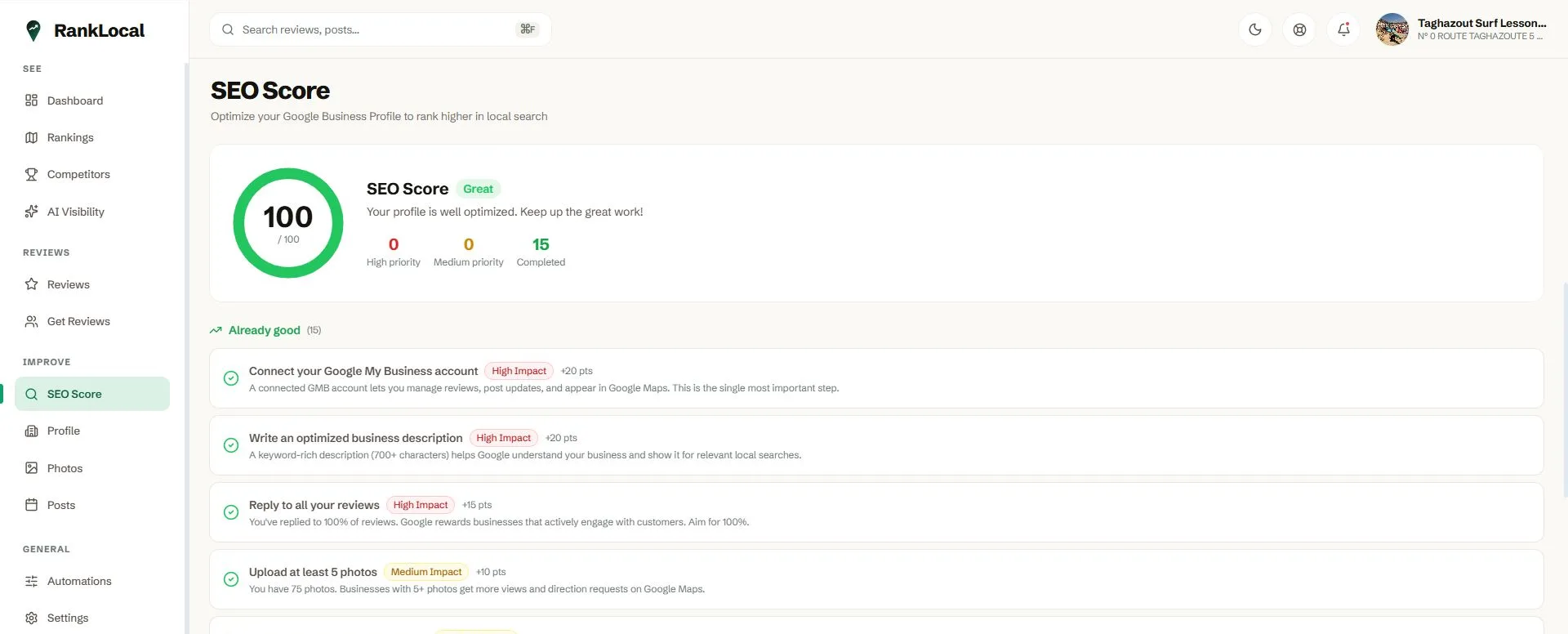
Task: Click the checkmark icon for Upload at least 5 photos
Action: pos(231,579)
